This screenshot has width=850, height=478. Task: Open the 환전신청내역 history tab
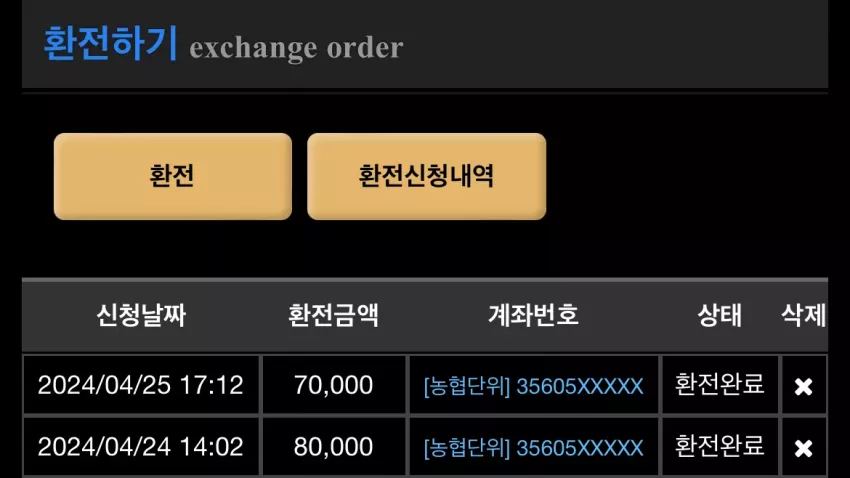point(427,176)
